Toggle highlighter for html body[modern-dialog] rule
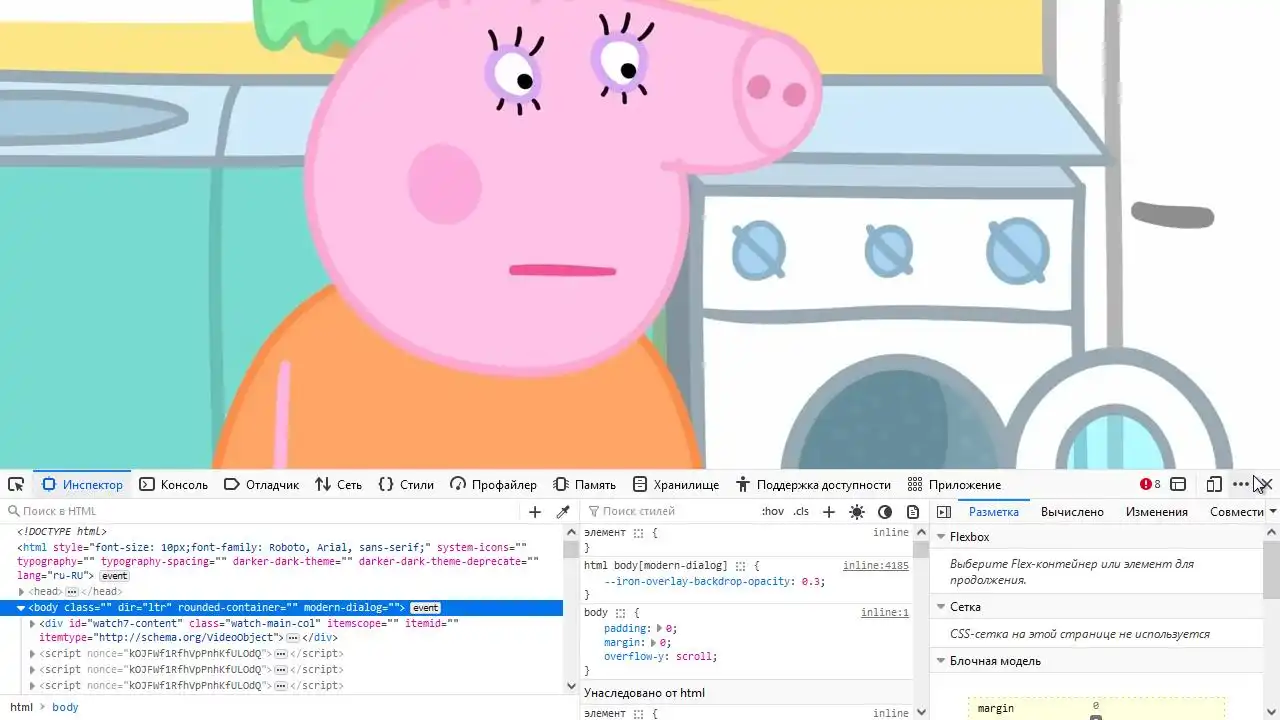 pos(741,566)
